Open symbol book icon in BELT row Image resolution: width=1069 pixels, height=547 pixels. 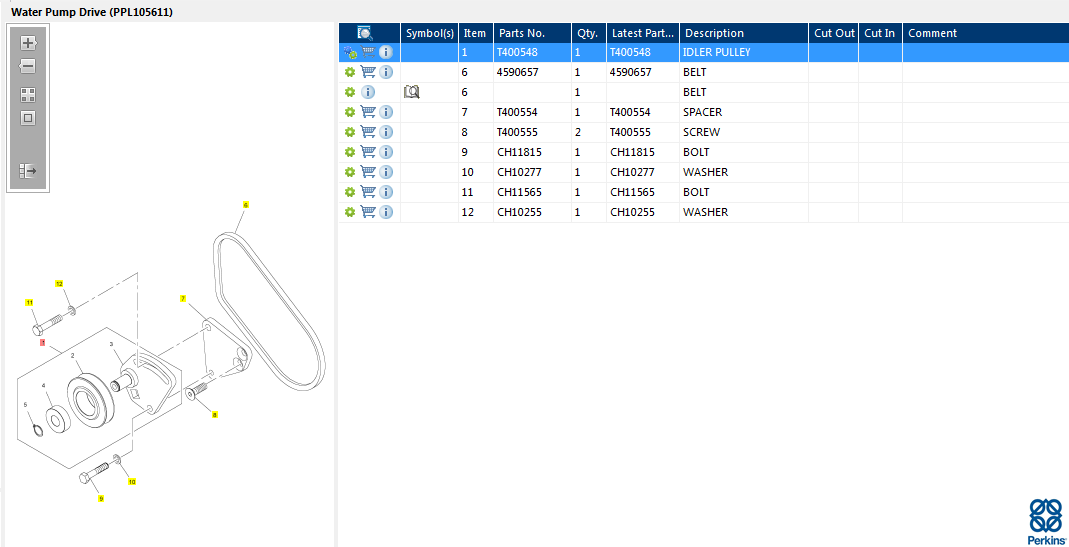[411, 92]
